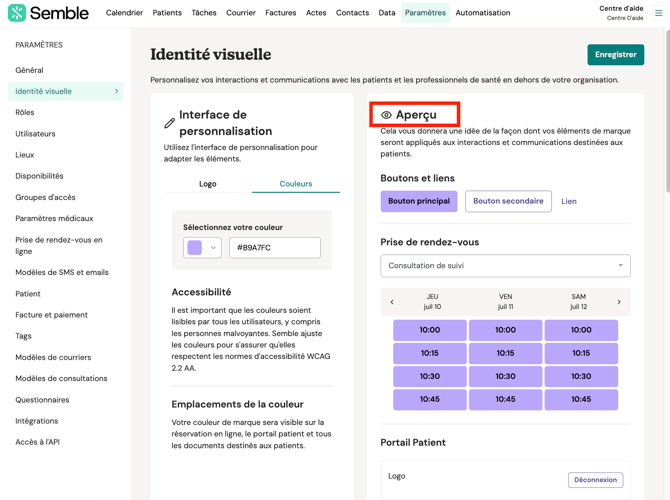Click the Semble logo icon
The height and width of the screenshot is (500, 670).
pyautogui.click(x=16, y=13)
